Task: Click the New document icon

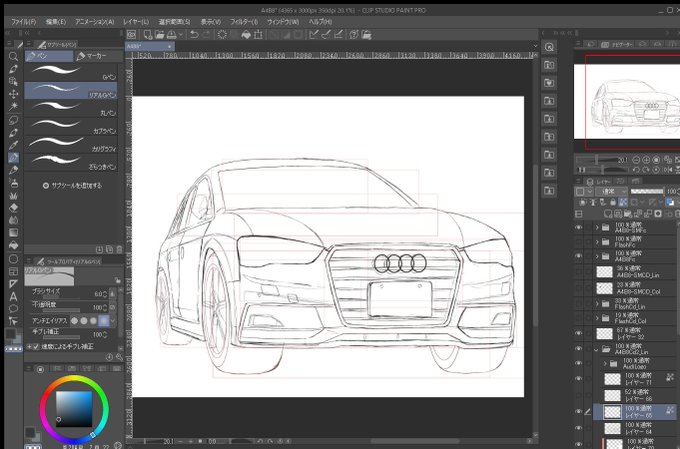Action: [x=148, y=34]
